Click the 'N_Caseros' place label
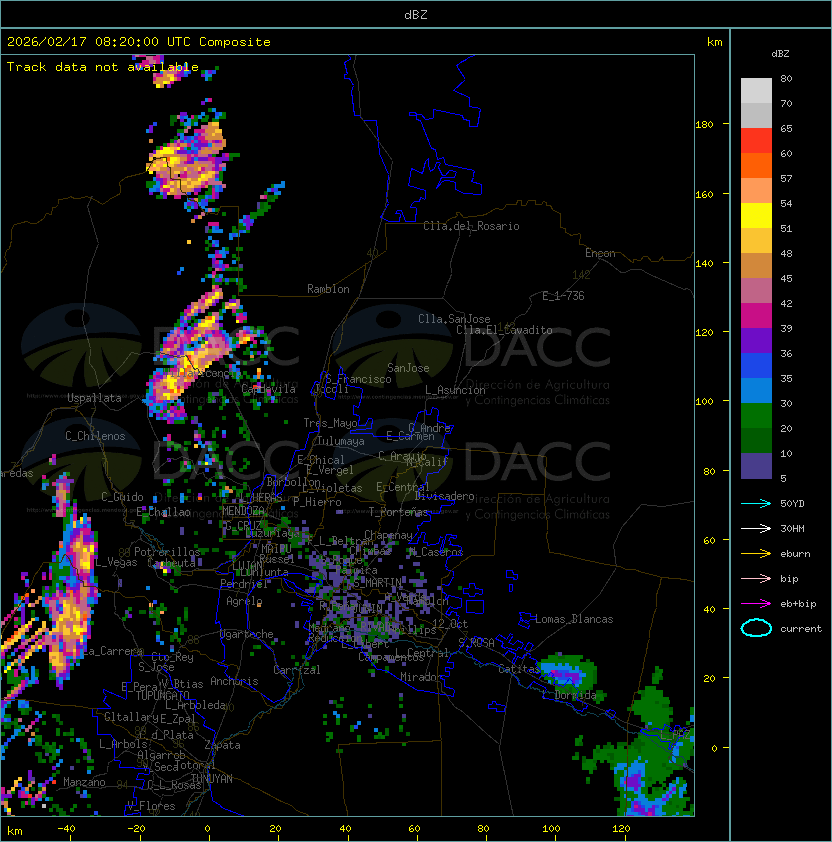This screenshot has height=842, width=832. tap(436, 551)
